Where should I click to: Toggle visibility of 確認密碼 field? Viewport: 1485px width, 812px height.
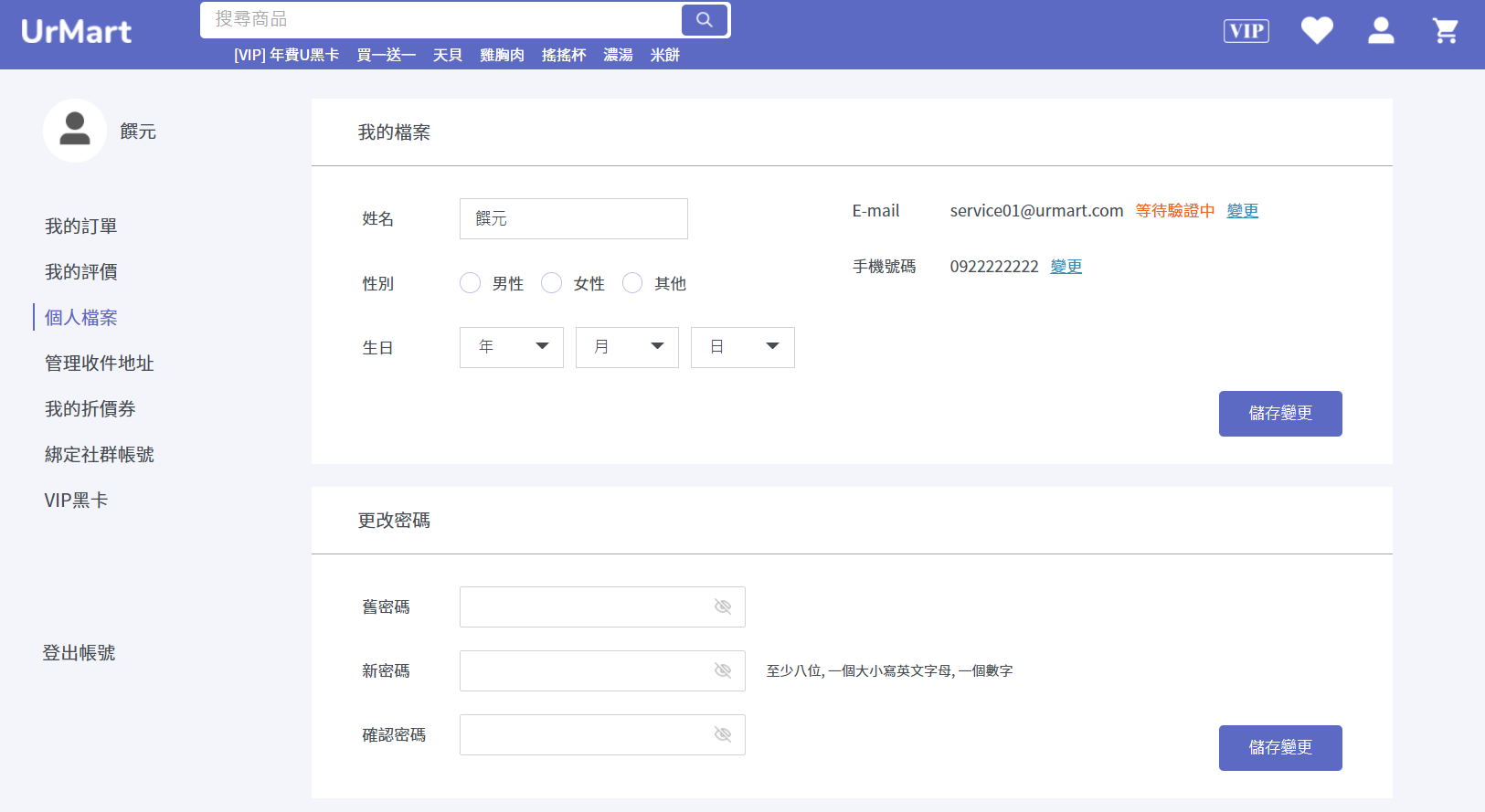(x=723, y=735)
